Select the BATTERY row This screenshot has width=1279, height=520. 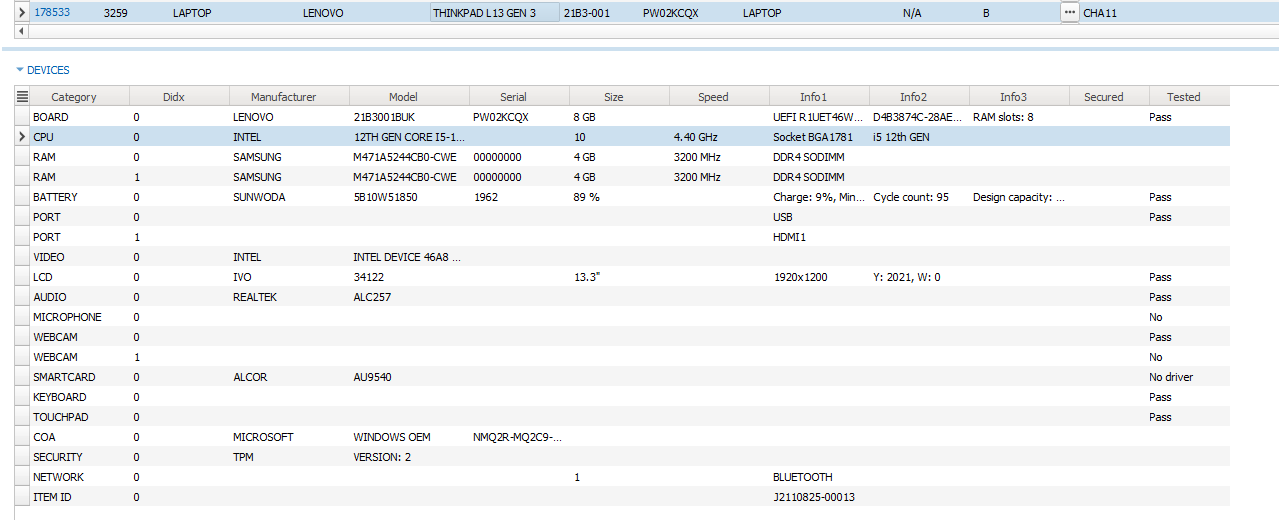(623, 197)
